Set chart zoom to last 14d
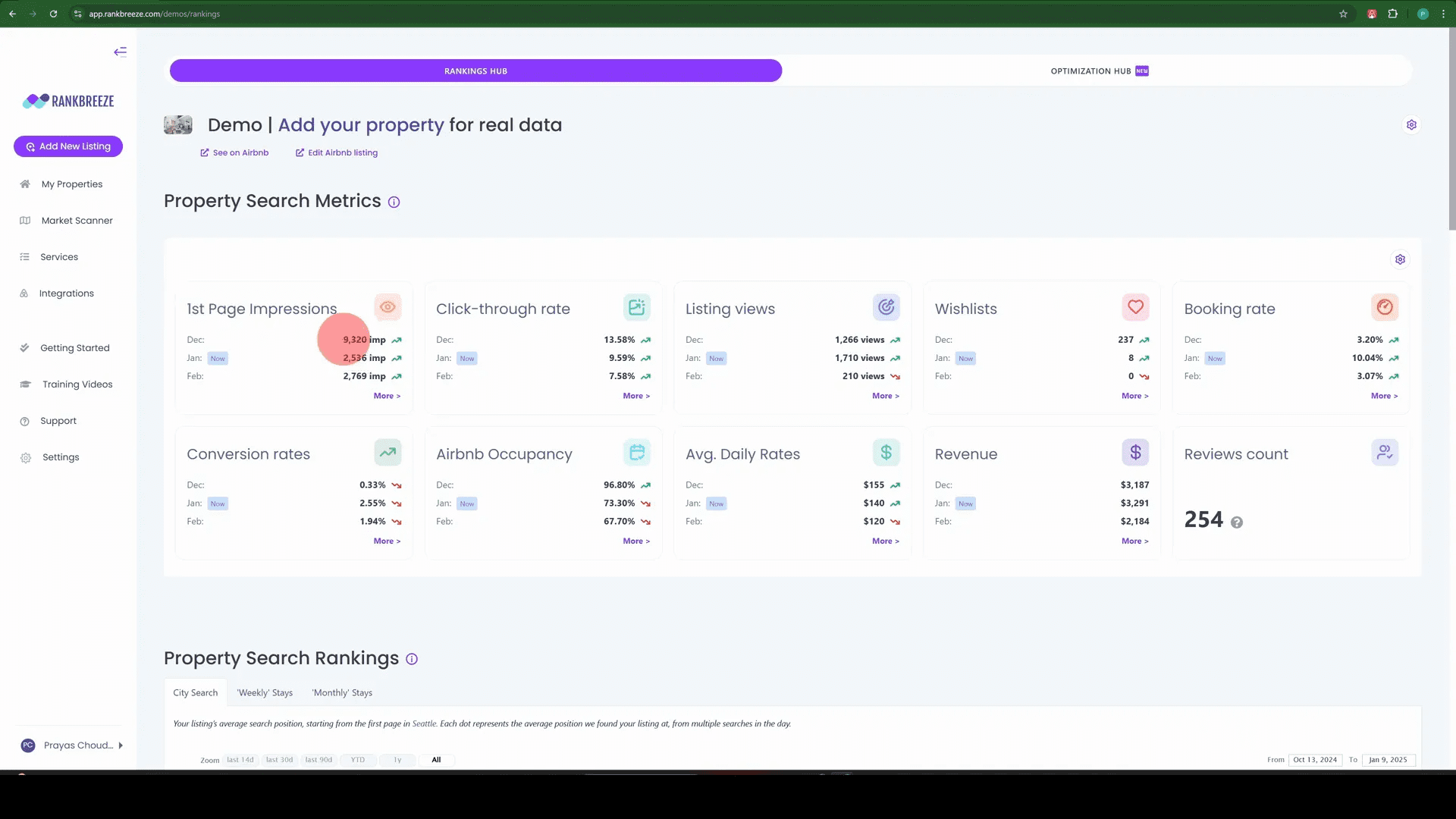Screen dimensions: 1456x819 pos(240,760)
